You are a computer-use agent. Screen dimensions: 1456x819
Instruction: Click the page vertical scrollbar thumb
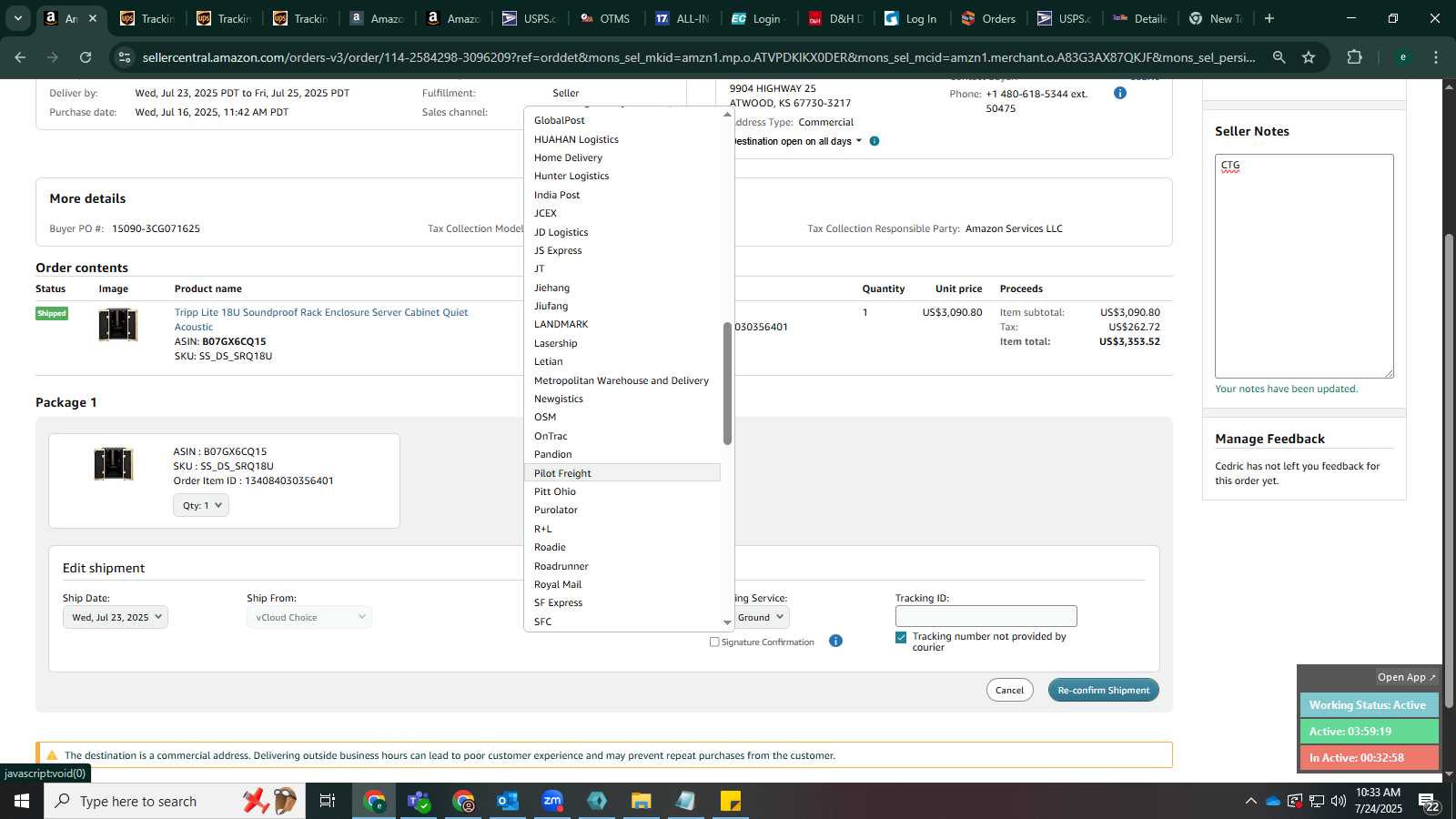point(1449,470)
